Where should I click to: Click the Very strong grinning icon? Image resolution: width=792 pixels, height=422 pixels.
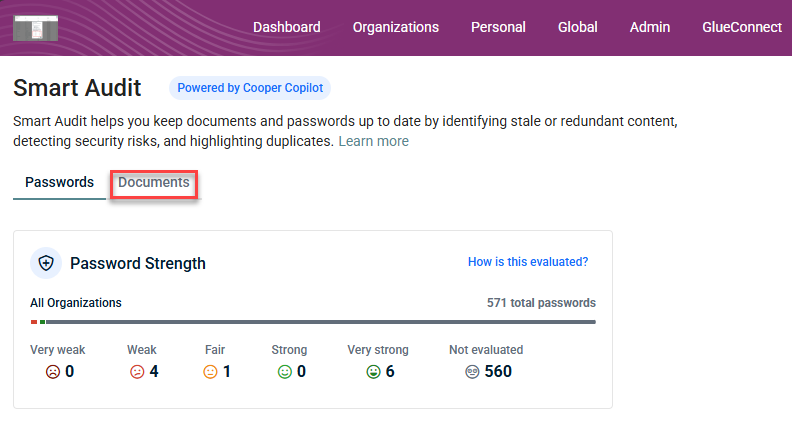tap(373, 372)
